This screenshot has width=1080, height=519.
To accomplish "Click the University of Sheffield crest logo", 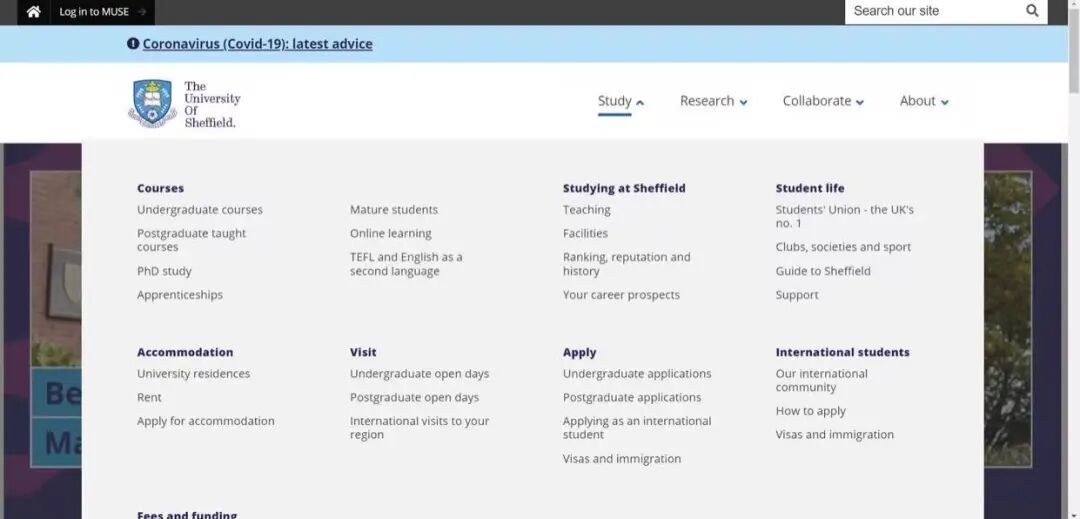I will coord(152,102).
